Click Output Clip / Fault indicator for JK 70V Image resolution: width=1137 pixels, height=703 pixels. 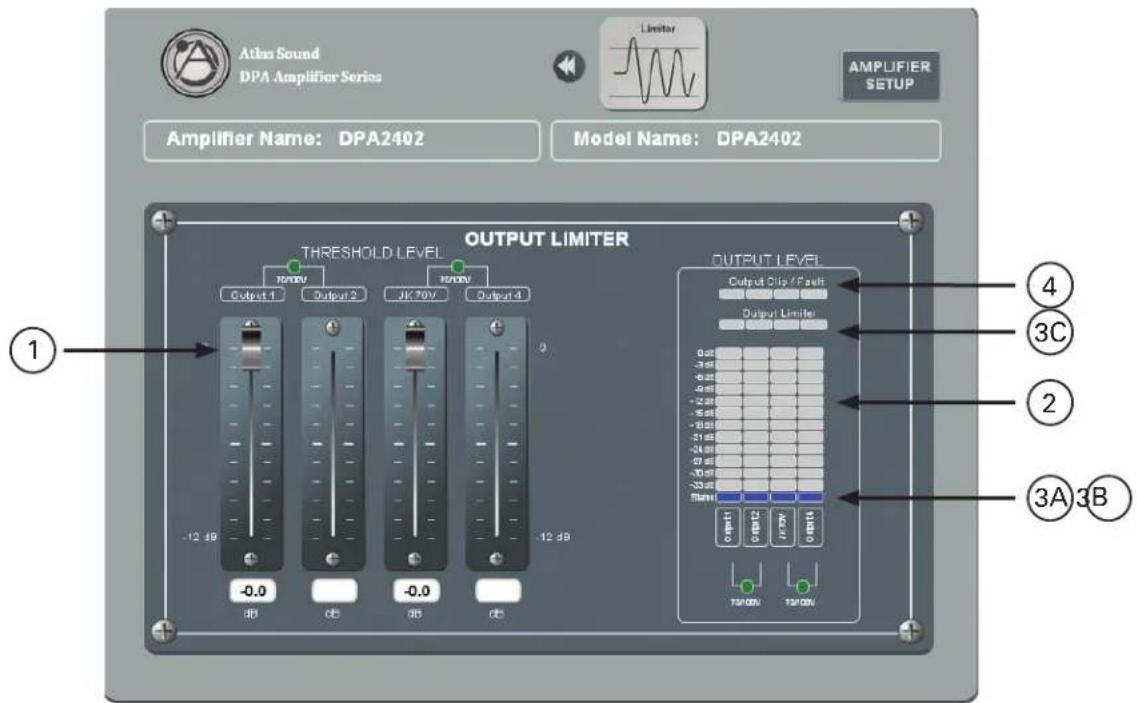click(x=786, y=295)
